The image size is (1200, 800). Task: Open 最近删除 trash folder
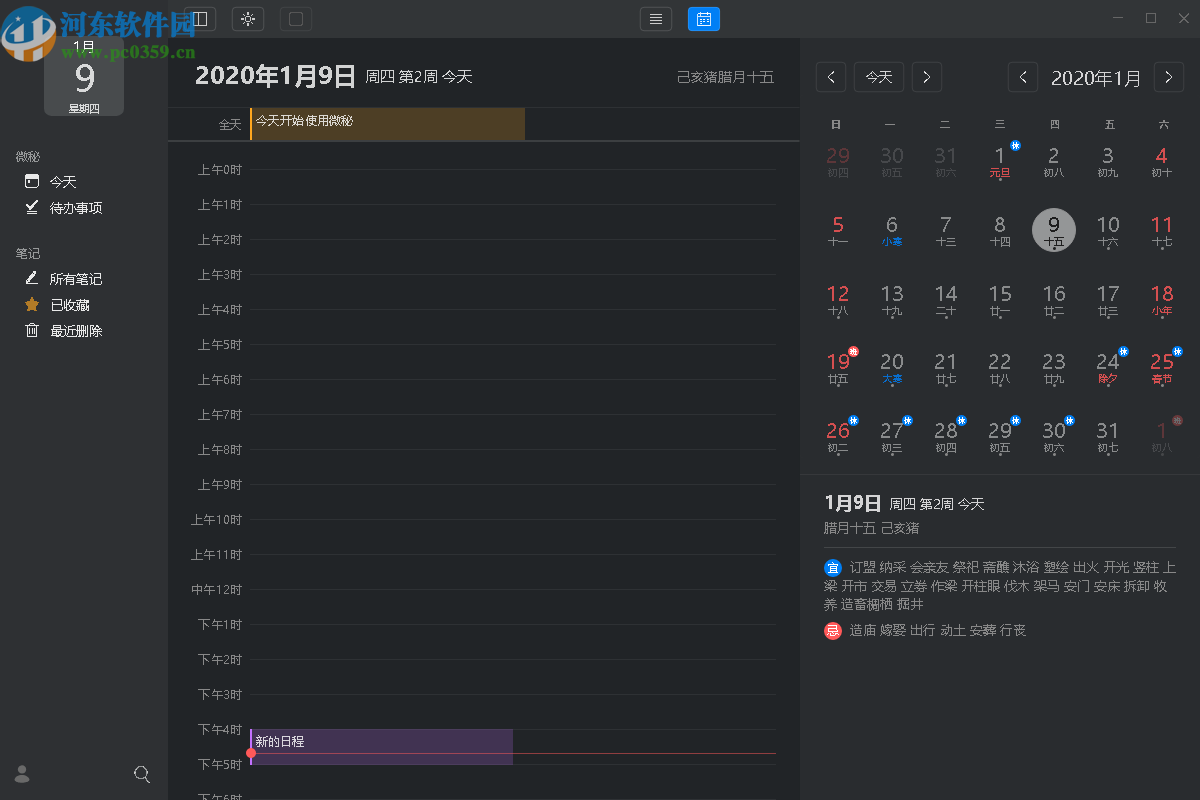[75, 331]
